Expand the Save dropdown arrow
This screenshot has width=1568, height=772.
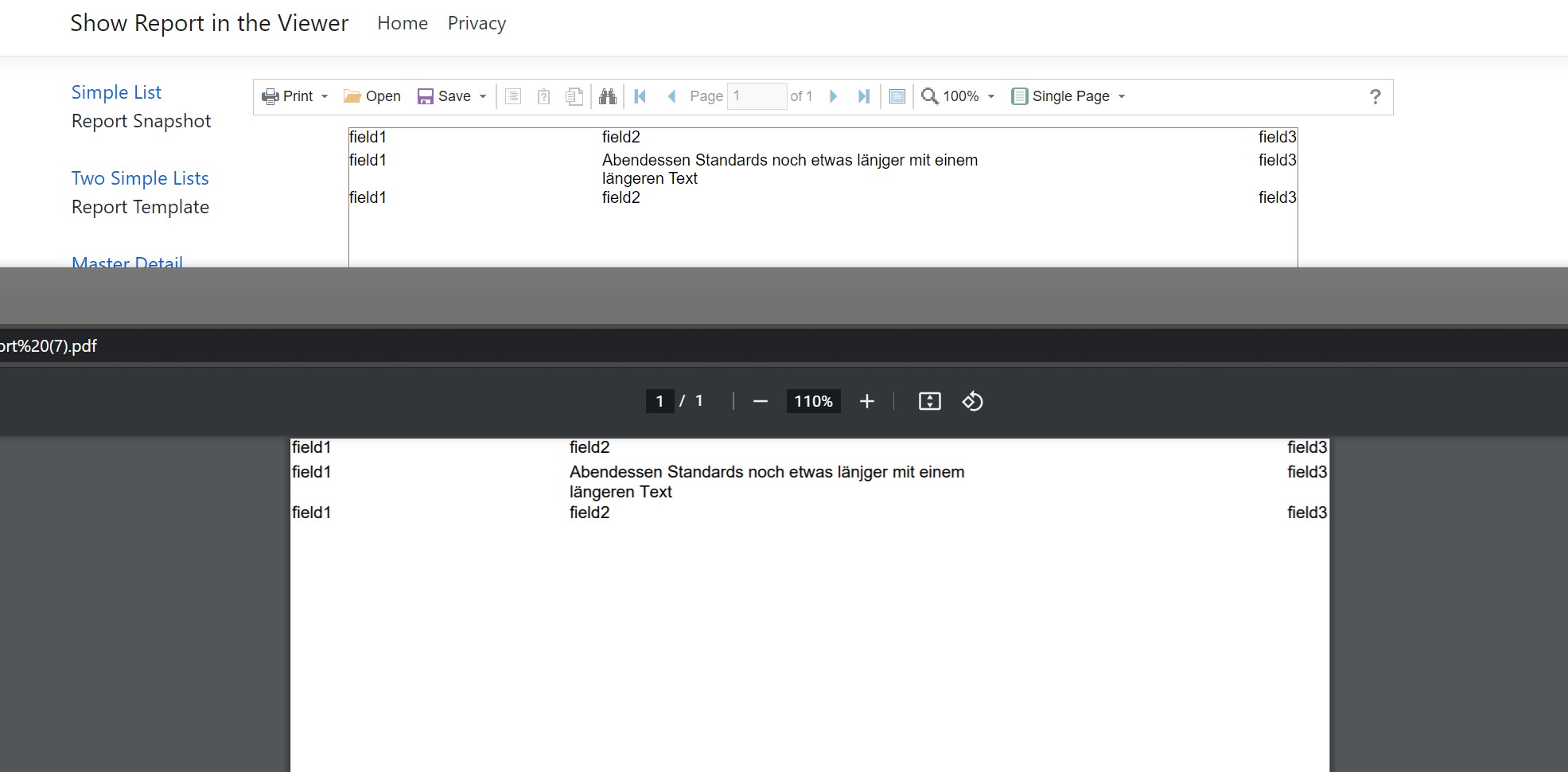(483, 96)
